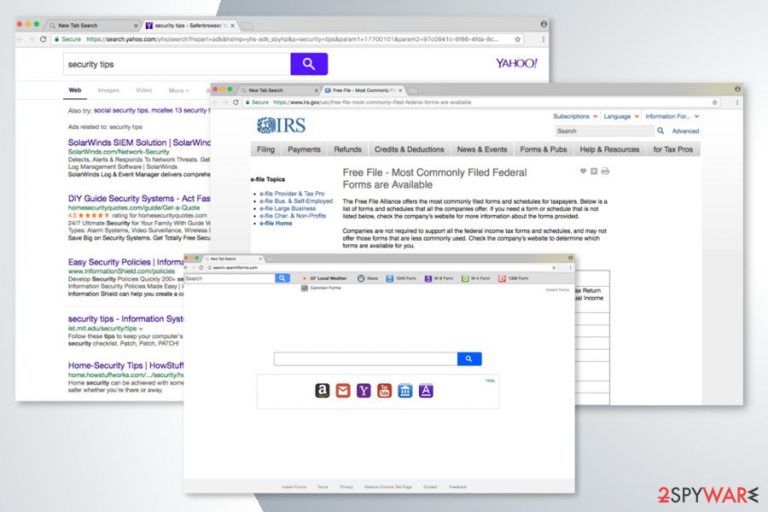Open IRS Help & Resources menu
The image size is (768, 512).
609,149
